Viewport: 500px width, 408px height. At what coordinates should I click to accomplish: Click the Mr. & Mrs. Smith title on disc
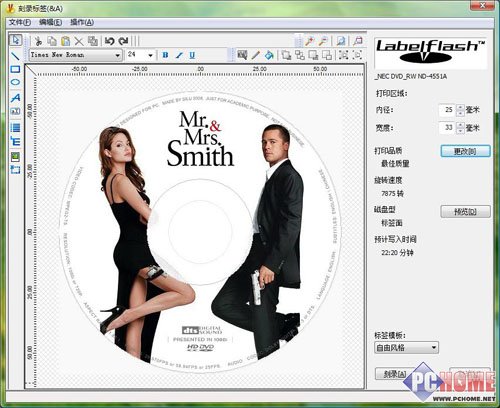tap(200, 138)
